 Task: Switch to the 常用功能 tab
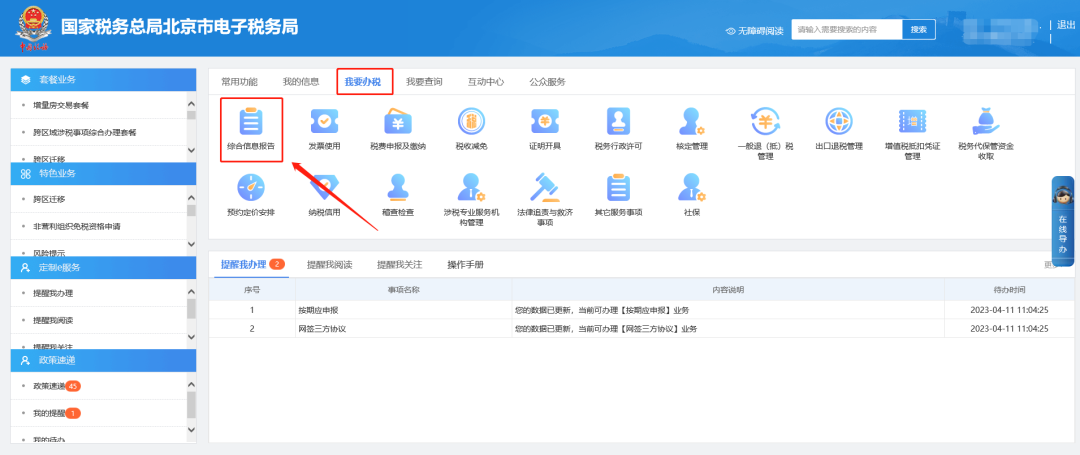click(x=239, y=82)
